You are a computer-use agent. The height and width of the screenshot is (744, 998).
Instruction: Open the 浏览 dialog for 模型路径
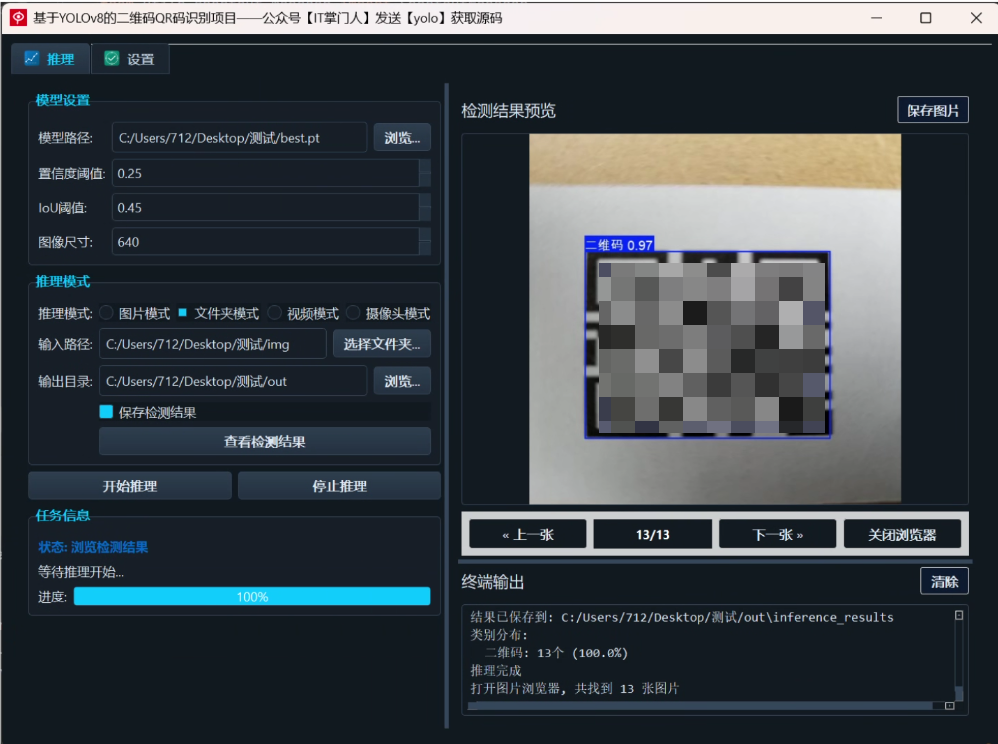pos(401,137)
